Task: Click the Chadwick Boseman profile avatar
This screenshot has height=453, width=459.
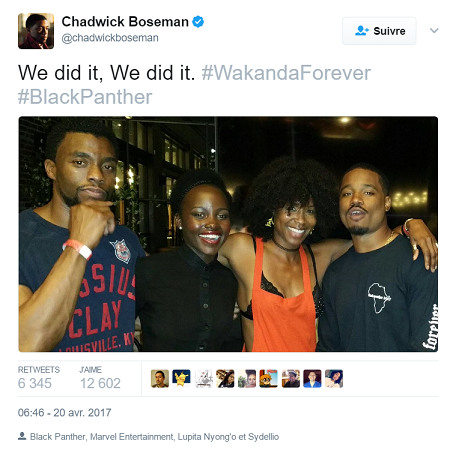Action: [36, 31]
